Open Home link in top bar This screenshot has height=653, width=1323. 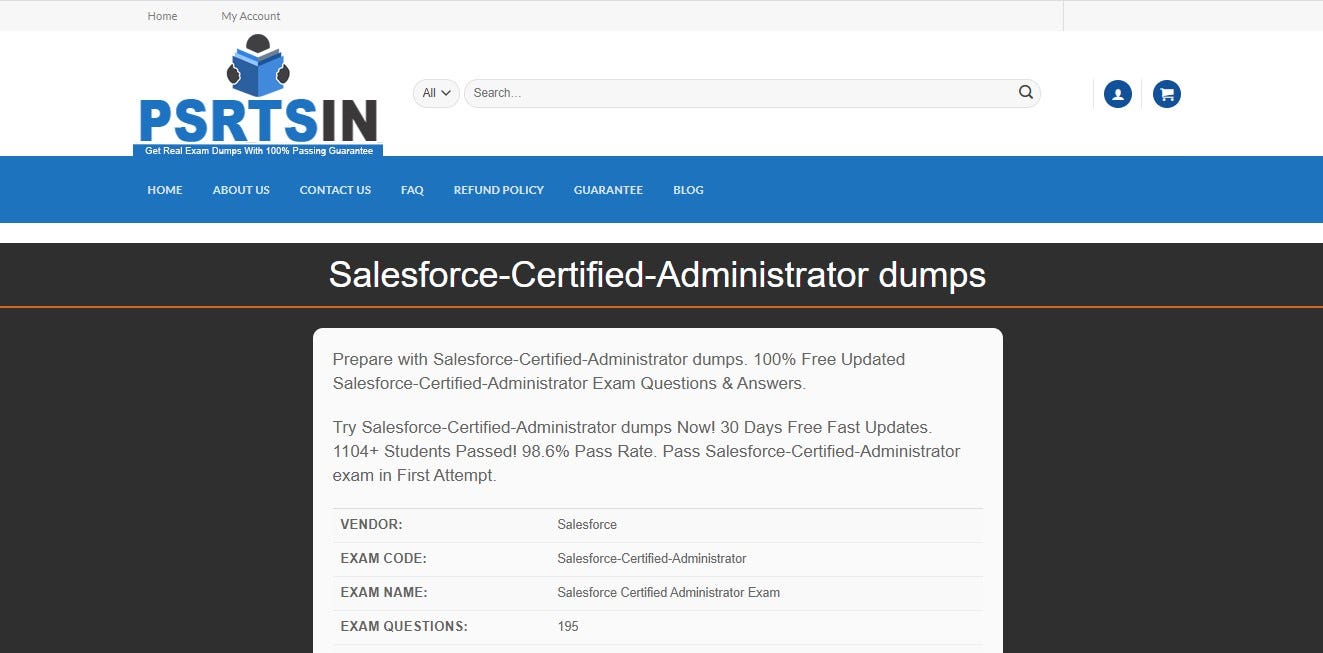(x=162, y=16)
